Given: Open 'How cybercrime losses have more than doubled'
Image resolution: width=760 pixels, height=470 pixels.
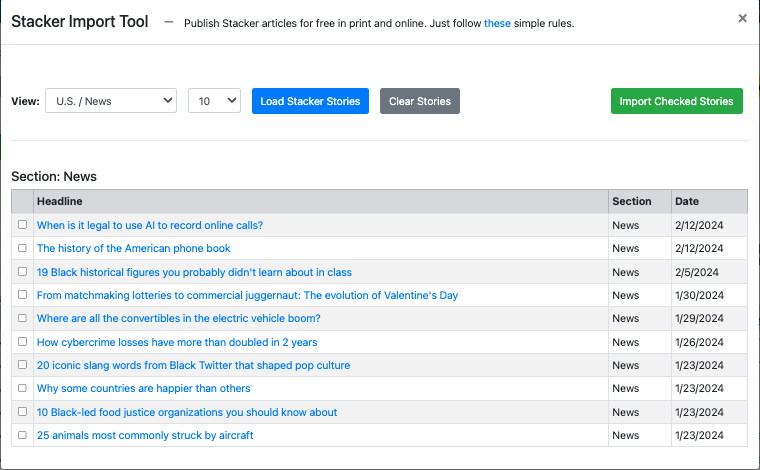Looking at the screenshot, I should (177, 342).
